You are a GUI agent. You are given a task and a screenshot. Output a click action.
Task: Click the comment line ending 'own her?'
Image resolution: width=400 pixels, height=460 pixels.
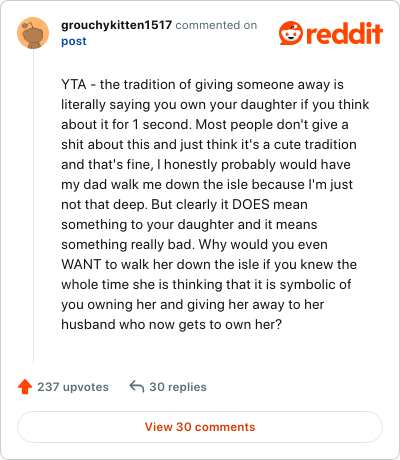coord(172,324)
